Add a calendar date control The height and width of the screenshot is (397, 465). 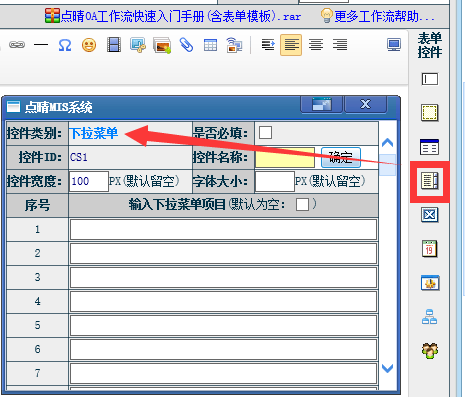pos(429,249)
